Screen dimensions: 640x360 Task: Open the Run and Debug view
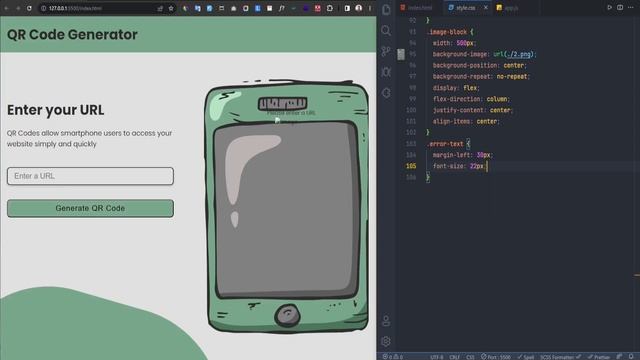[x=386, y=72]
